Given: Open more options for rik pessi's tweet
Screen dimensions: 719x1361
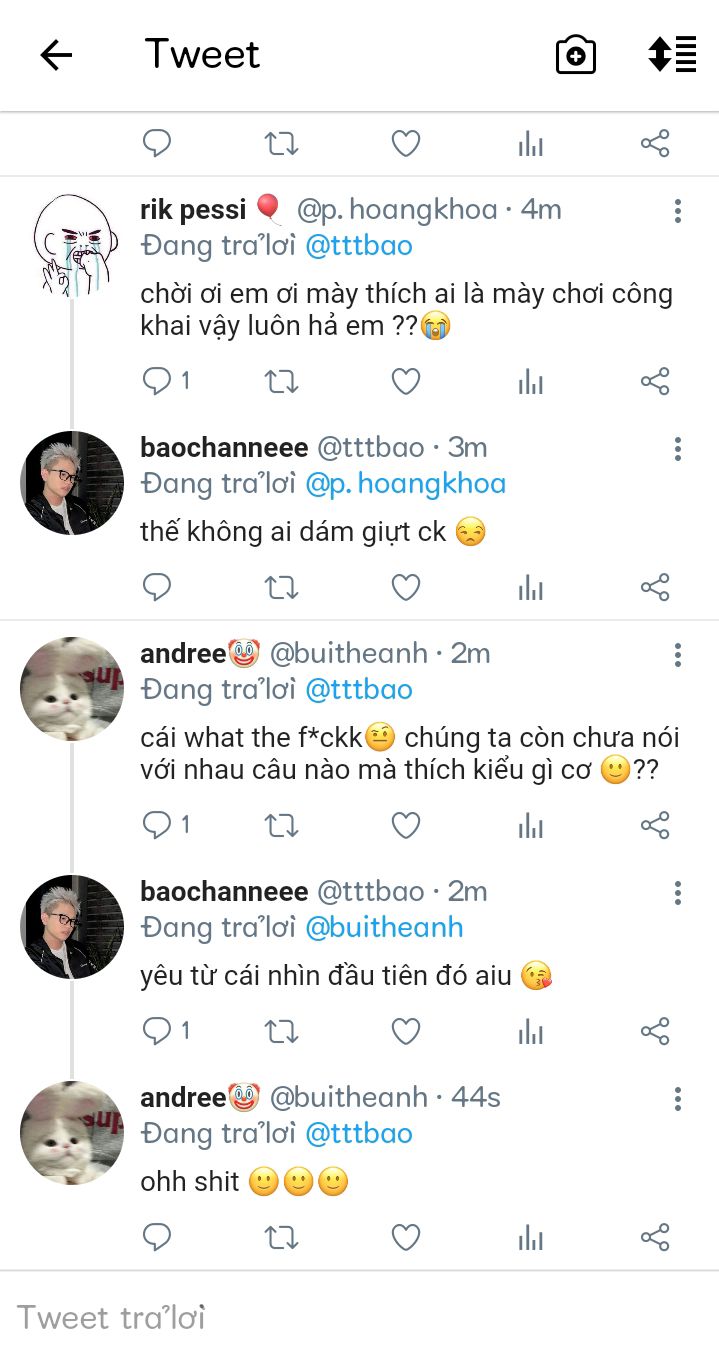Looking at the screenshot, I should [x=678, y=210].
